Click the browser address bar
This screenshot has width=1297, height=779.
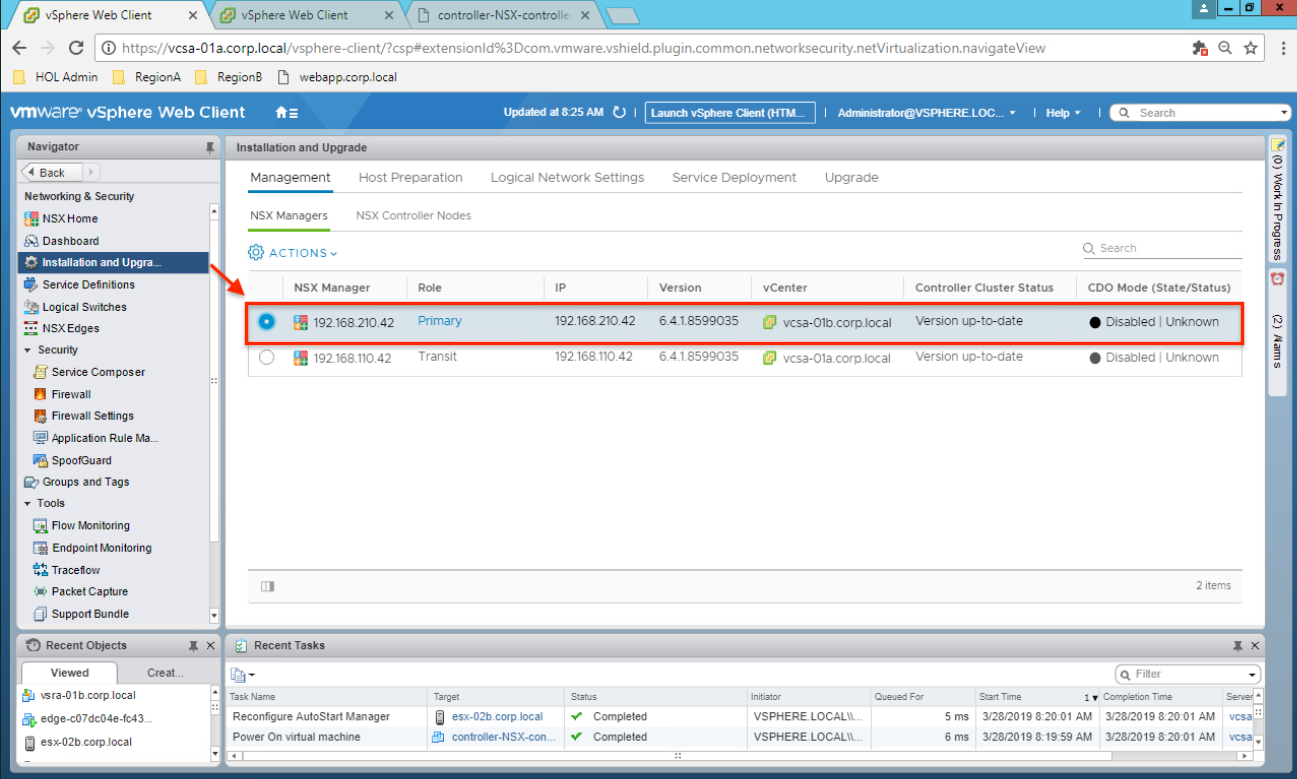(x=640, y=48)
